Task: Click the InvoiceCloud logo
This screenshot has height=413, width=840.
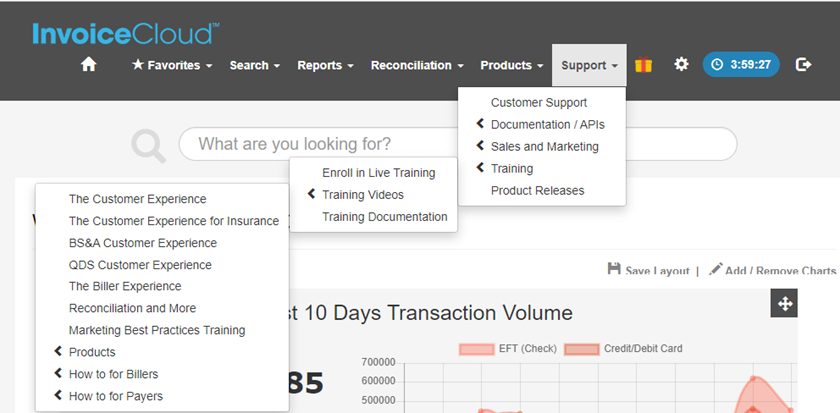Action: pos(125,34)
